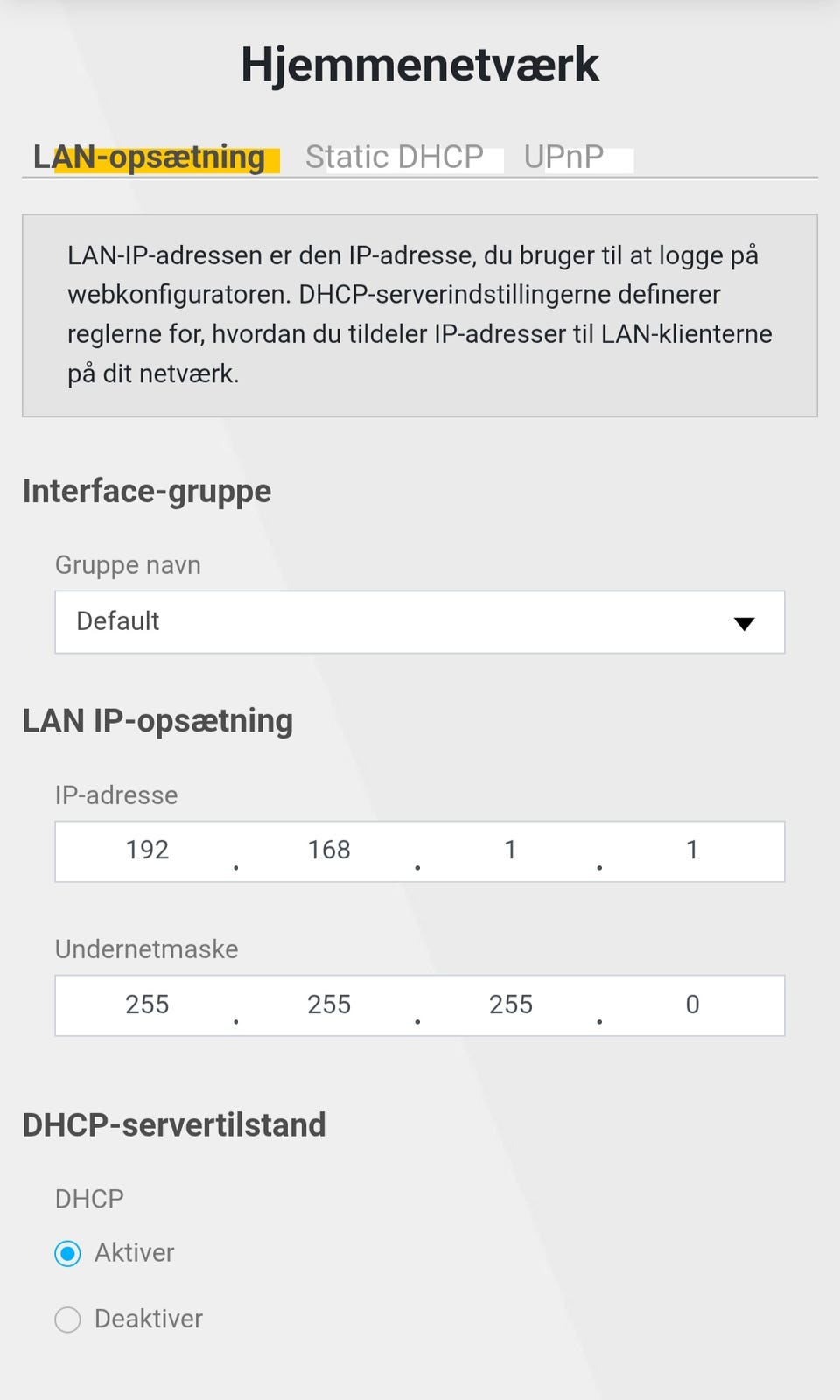
Task: Click the Undernetmaske field label
Action: pos(147,949)
